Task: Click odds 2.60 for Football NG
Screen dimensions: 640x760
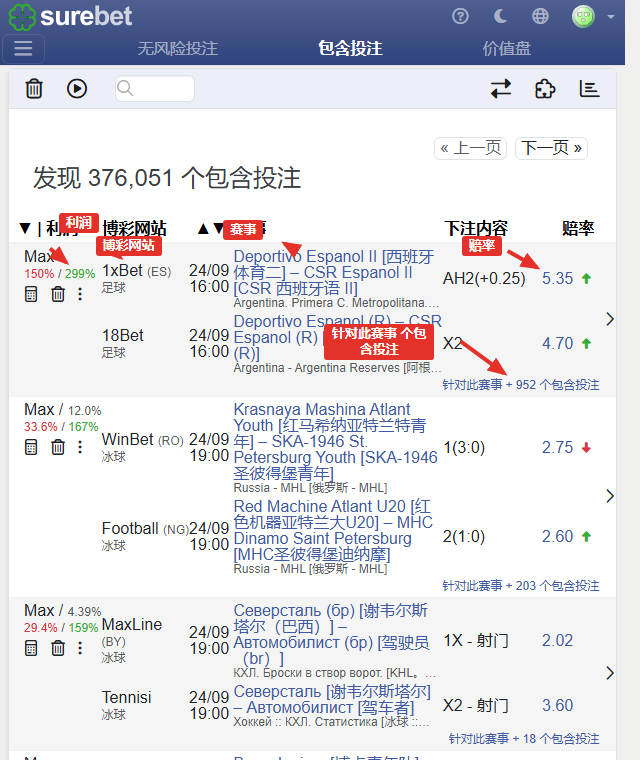Action: pos(557,536)
